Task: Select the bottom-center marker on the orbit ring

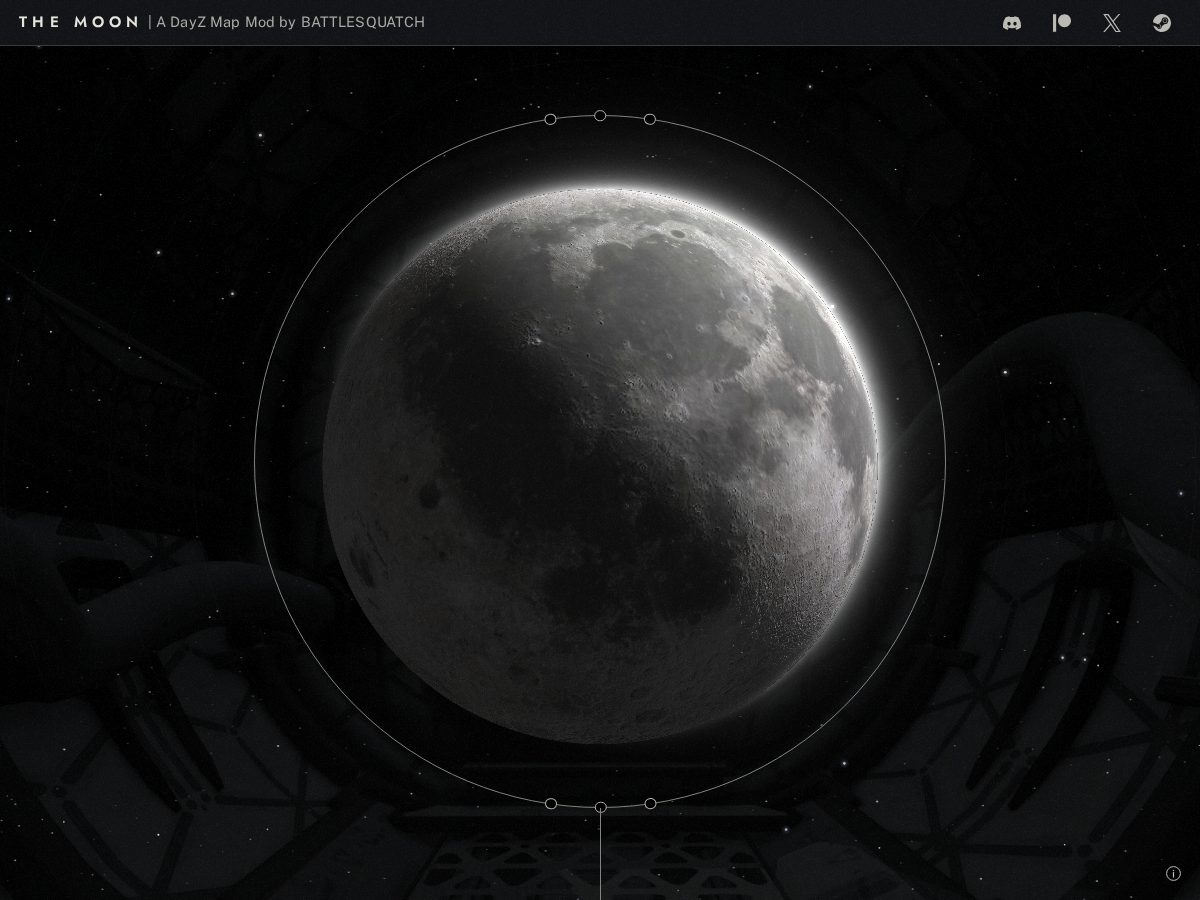Action: tap(600, 807)
